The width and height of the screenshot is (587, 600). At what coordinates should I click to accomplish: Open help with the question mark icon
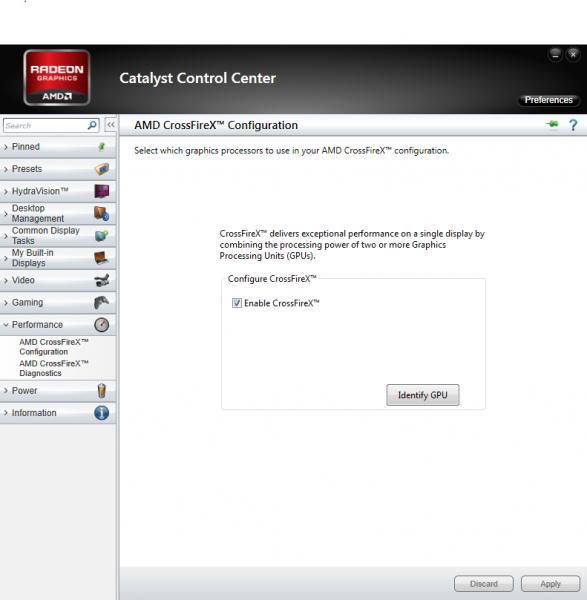[573, 125]
